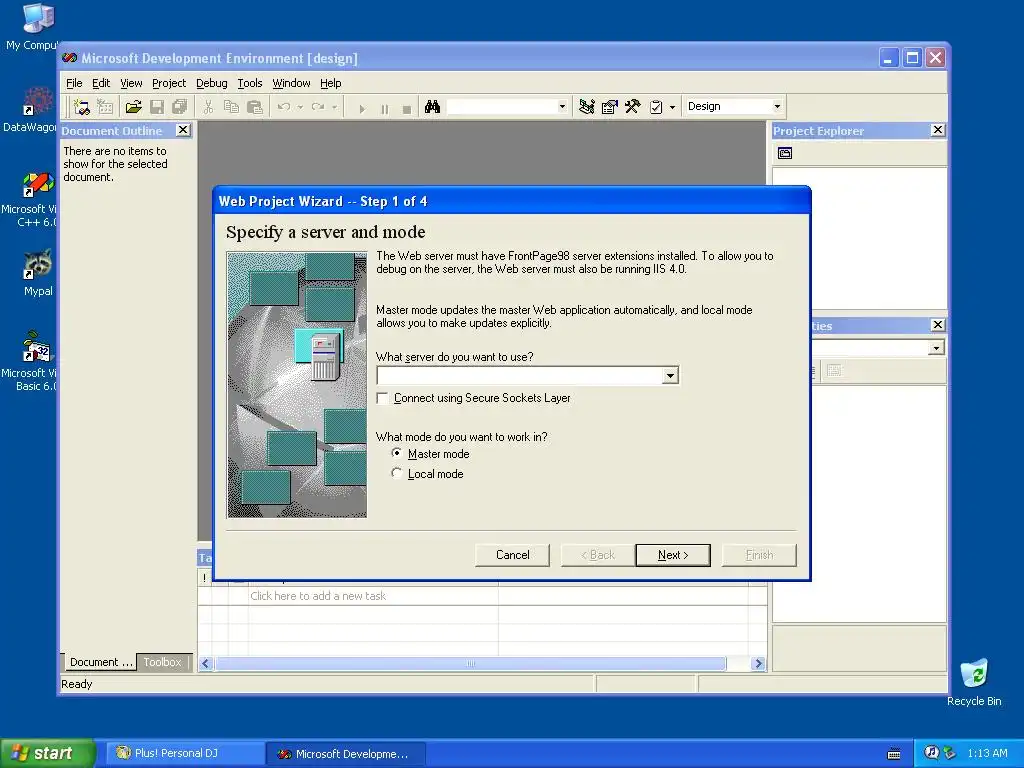The image size is (1024, 768).
Task: Click the Copy toolbar icon
Action: [x=231, y=106]
